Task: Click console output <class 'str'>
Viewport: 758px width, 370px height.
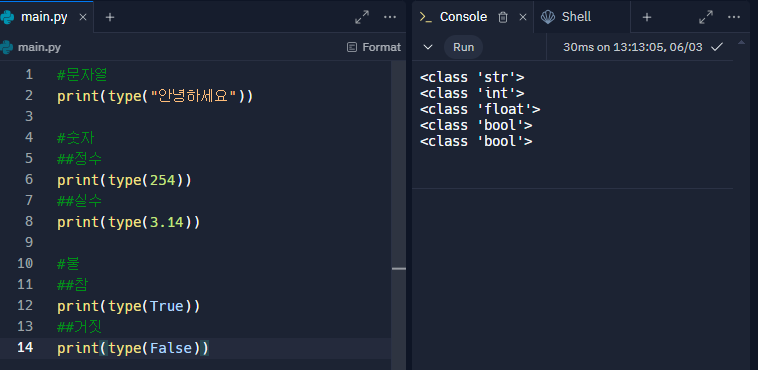Action: click(472, 77)
